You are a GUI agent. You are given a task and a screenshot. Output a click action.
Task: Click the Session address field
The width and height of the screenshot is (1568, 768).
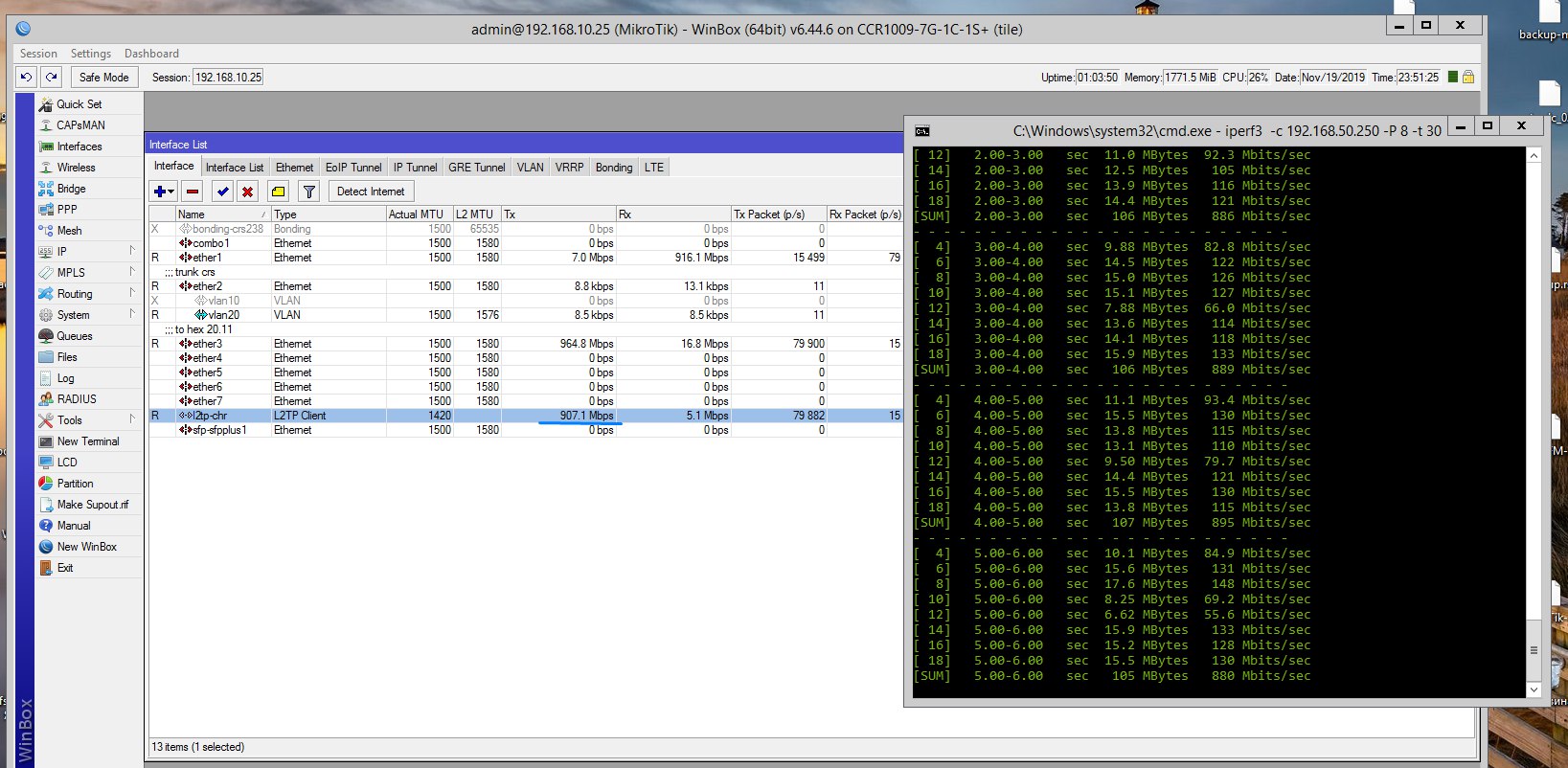tap(228, 77)
